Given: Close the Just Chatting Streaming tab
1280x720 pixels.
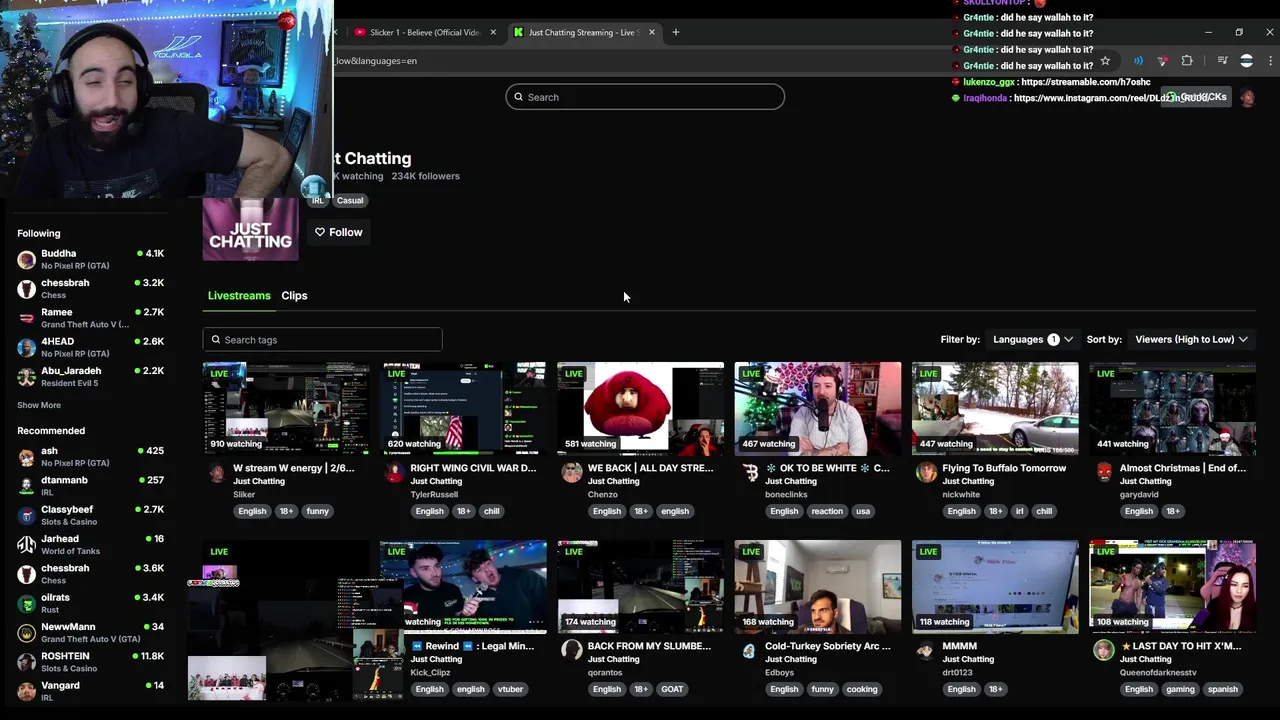Looking at the screenshot, I should click(x=652, y=32).
